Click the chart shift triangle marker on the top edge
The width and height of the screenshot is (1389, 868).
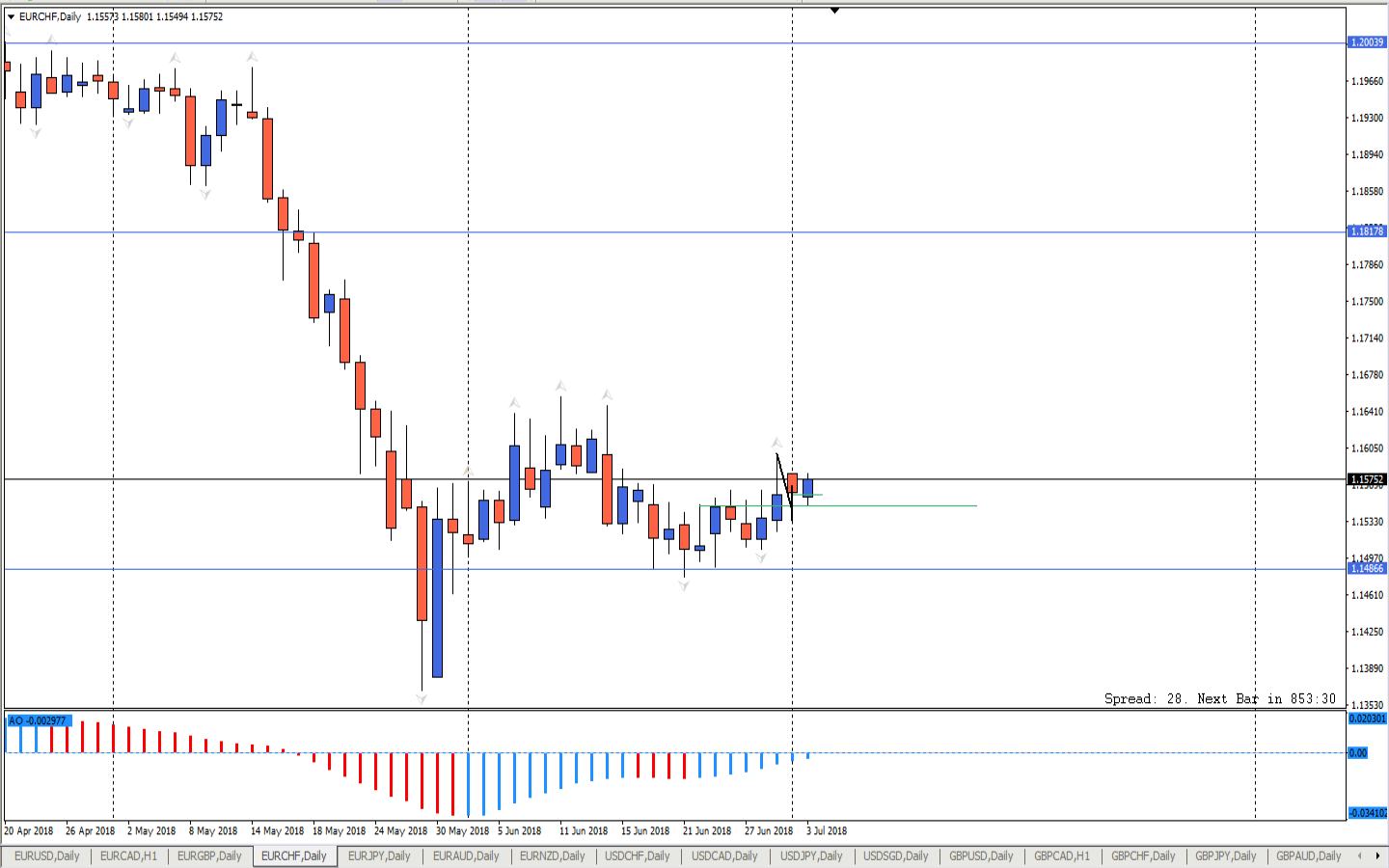pos(834,11)
